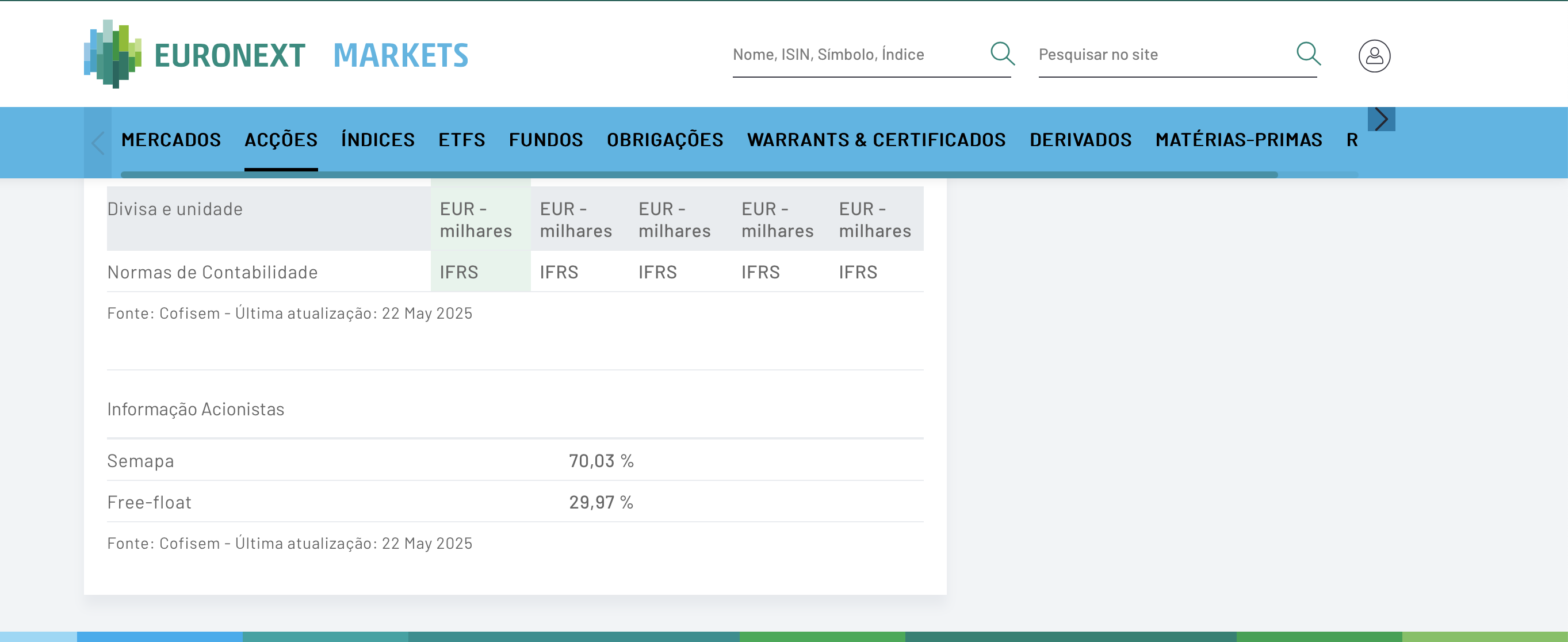This screenshot has width=1568, height=642.
Task: Open the user account profile icon
Action: click(1374, 56)
